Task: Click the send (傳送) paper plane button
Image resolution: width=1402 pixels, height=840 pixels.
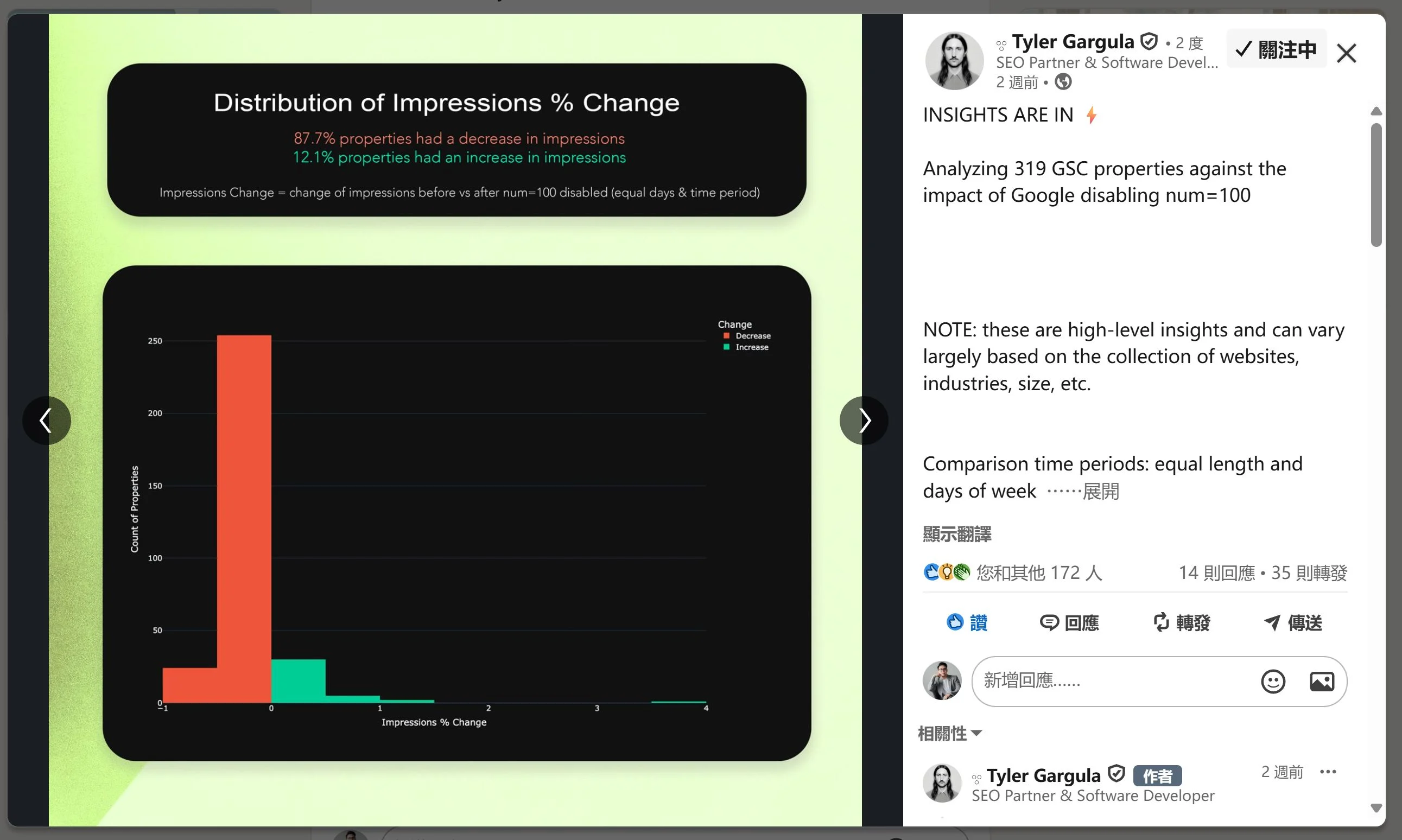Action: pos(1293,622)
